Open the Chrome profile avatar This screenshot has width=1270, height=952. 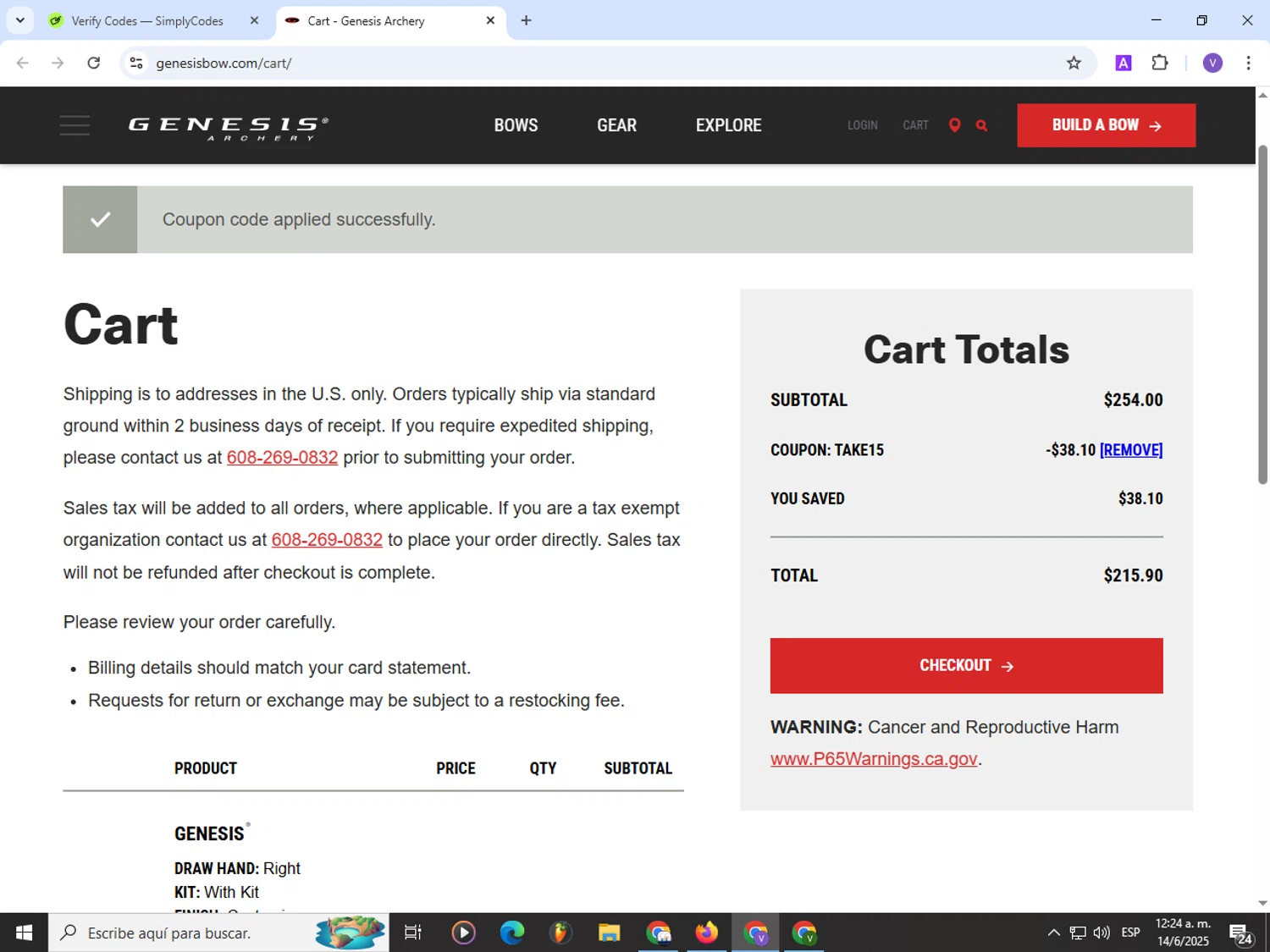click(1212, 63)
